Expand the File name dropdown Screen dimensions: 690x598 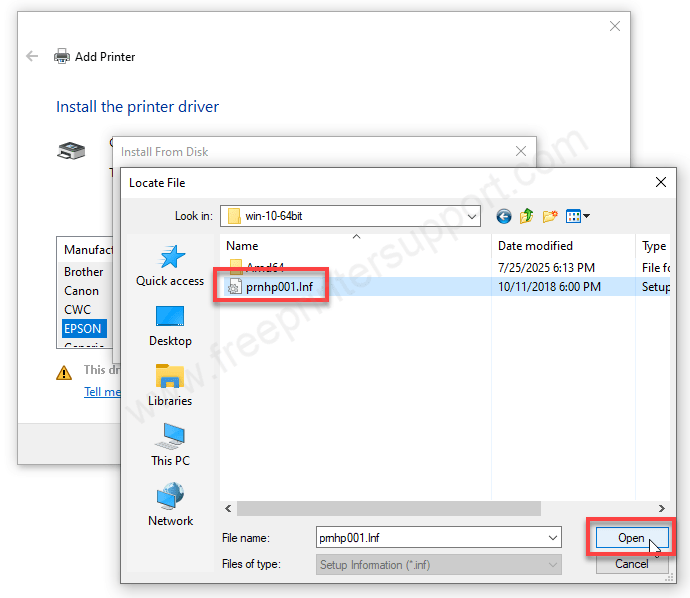553,538
